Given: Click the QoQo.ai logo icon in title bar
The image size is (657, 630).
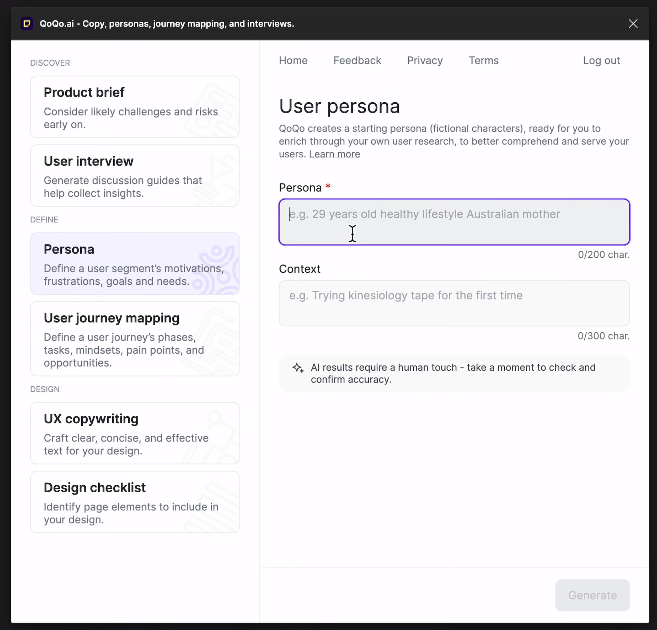Looking at the screenshot, I should click(x=27, y=23).
